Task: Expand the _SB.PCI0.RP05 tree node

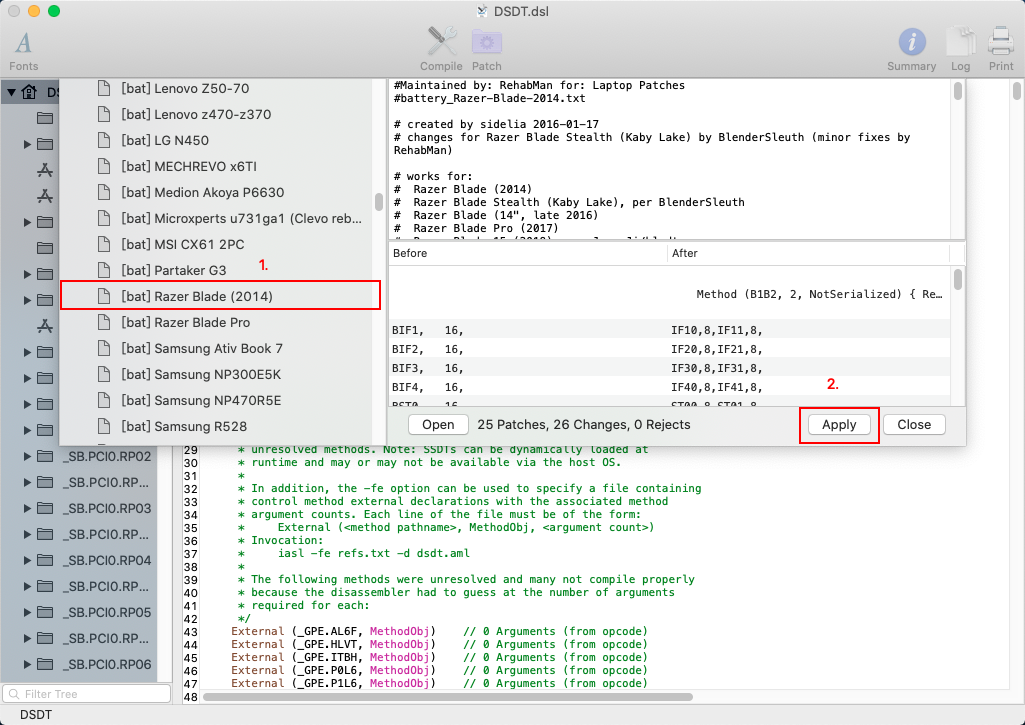Action: (27, 613)
